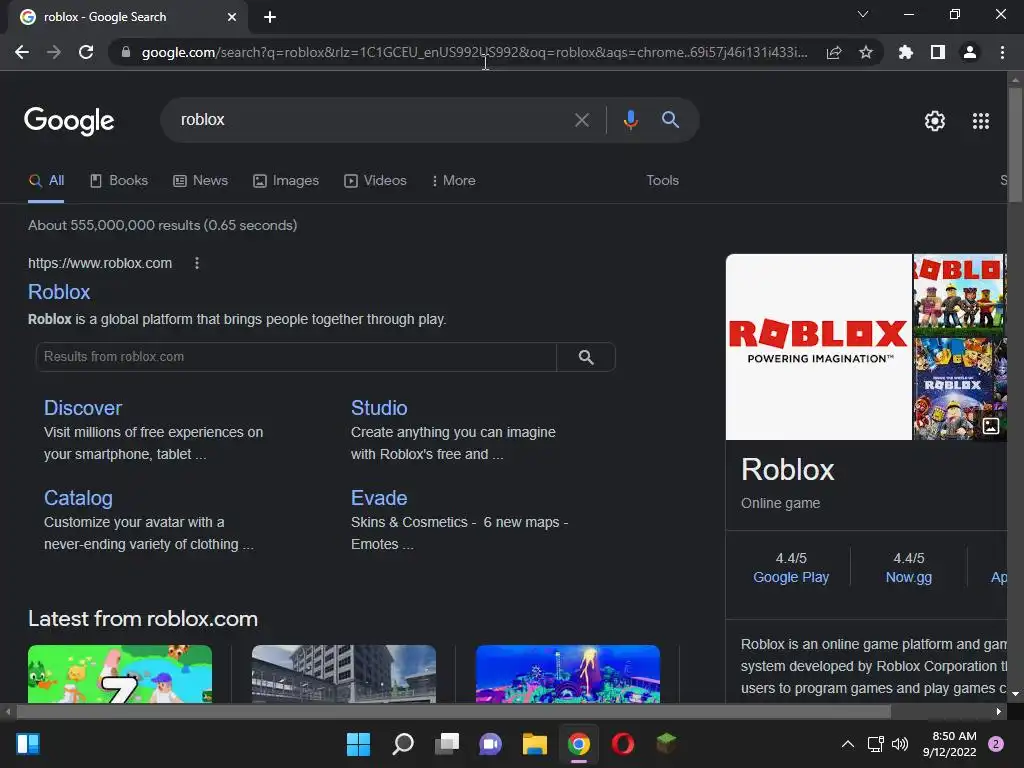
Task: Click the Results from roblox.com field
Action: coord(296,357)
